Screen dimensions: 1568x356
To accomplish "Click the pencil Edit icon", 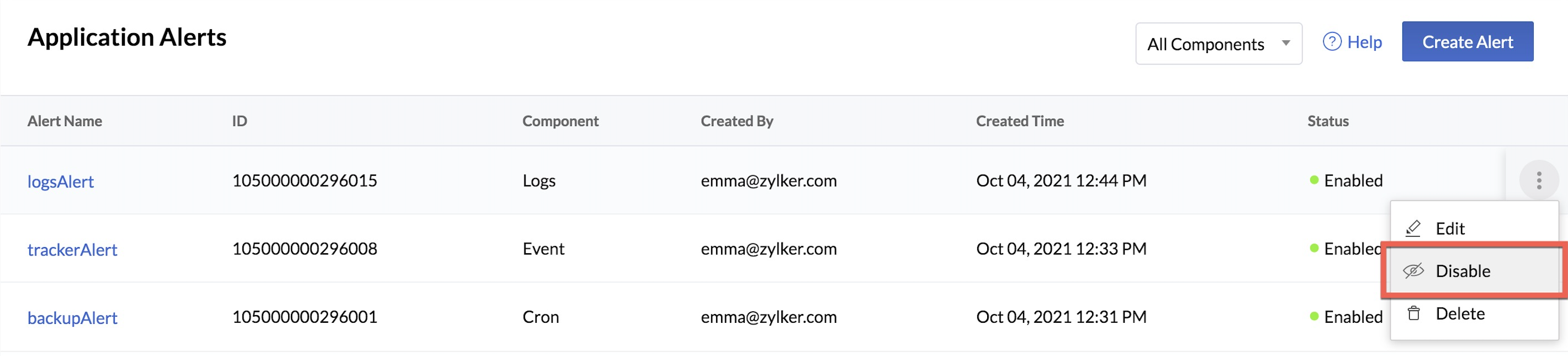I will tap(1413, 229).
